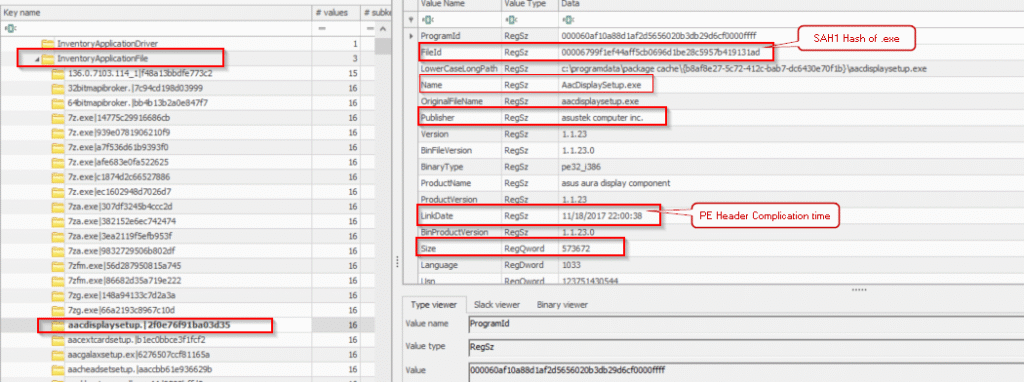Click the Value type field showing RegSz
The image size is (1024, 382).
point(746,346)
